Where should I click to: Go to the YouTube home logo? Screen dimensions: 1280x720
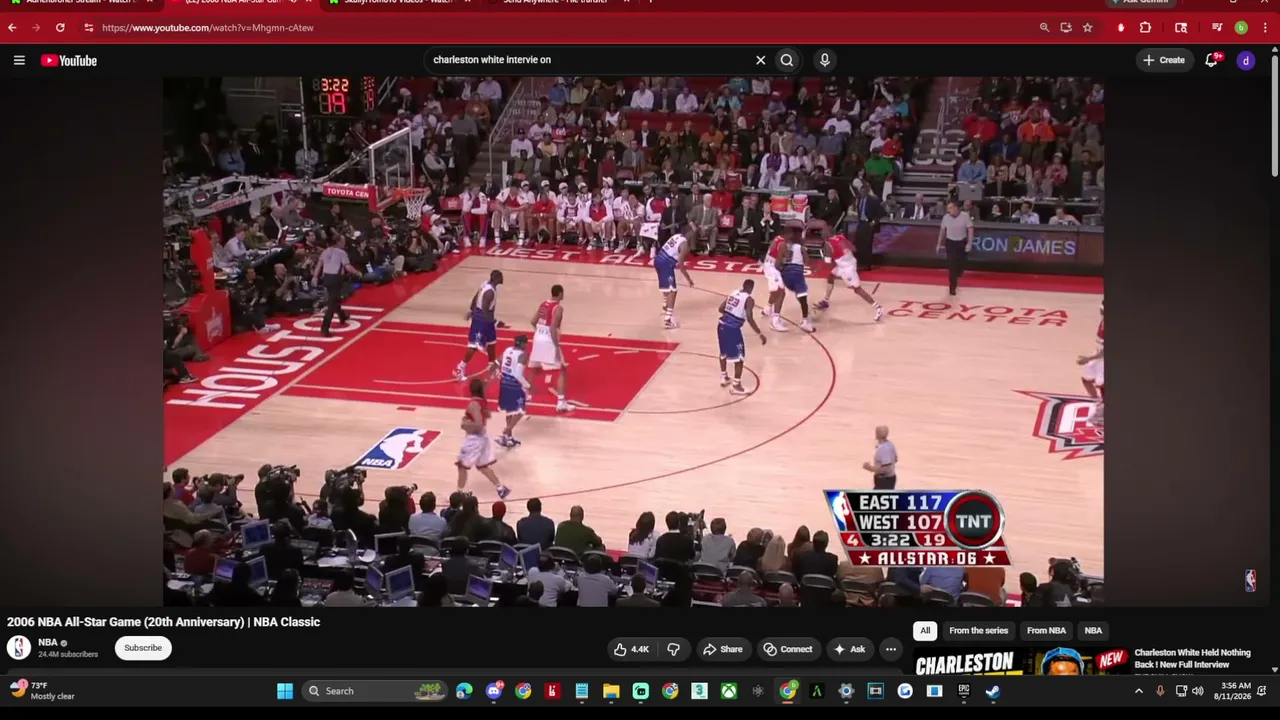click(x=69, y=60)
